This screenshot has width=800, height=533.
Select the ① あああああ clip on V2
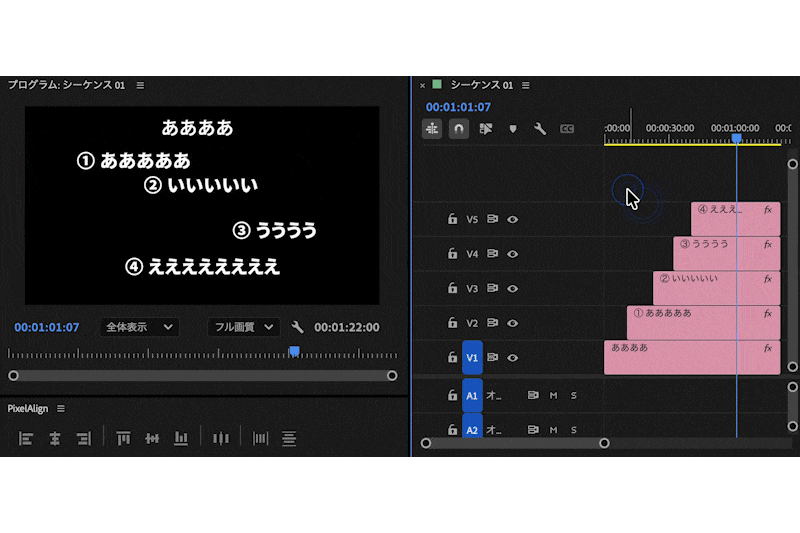click(704, 323)
